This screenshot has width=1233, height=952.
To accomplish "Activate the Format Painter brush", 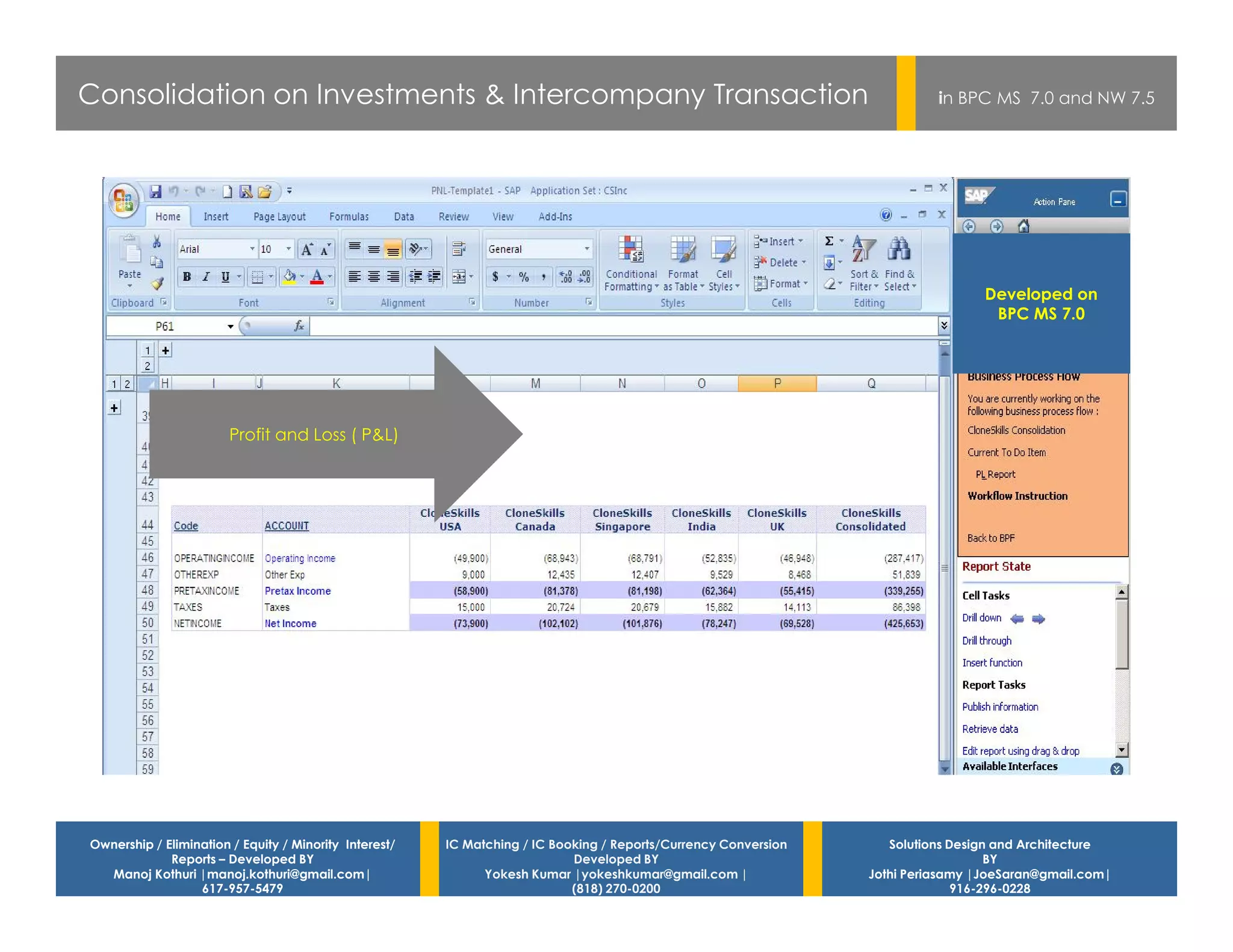I will 157,283.
